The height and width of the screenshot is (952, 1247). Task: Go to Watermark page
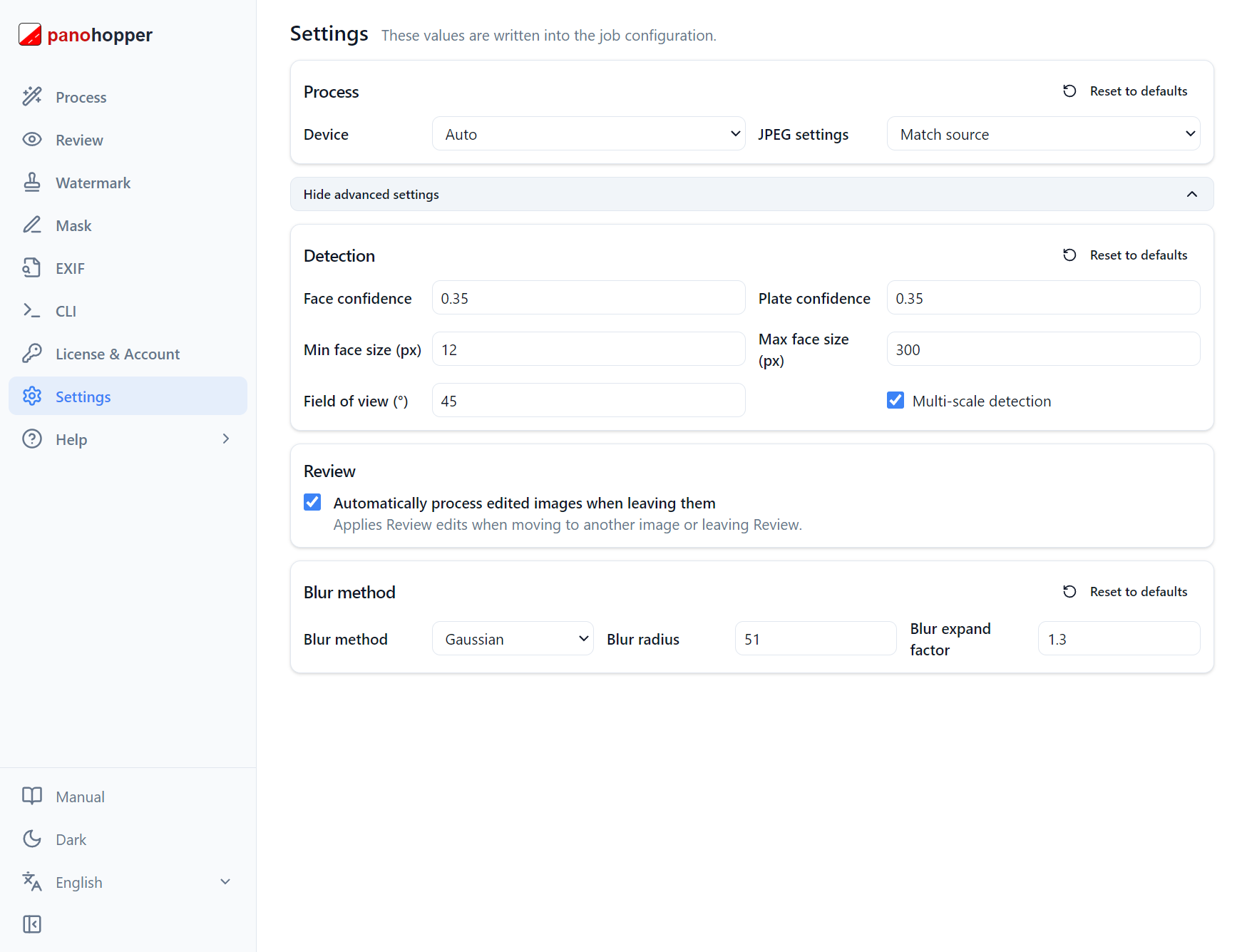coord(128,182)
